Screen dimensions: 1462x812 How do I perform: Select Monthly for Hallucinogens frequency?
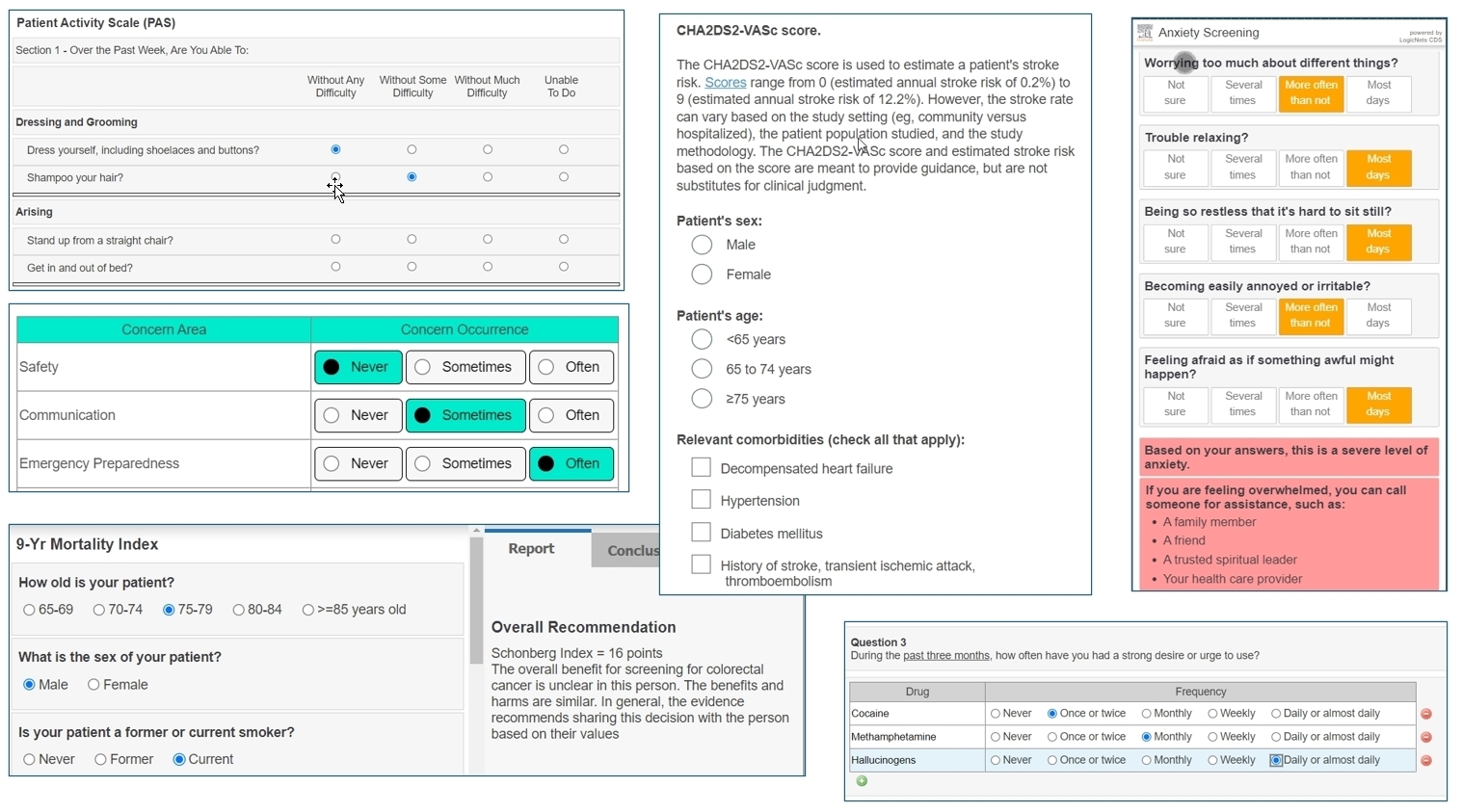[x=1147, y=760]
